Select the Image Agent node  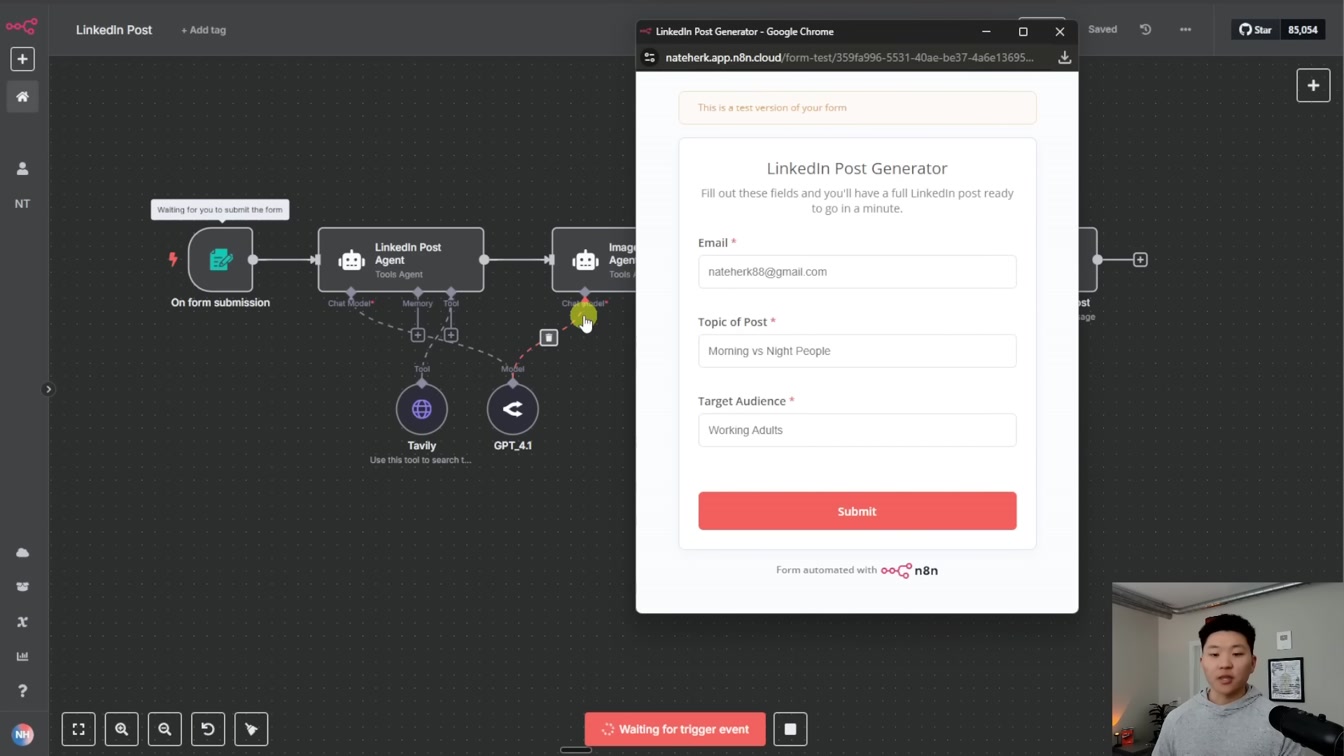594,260
